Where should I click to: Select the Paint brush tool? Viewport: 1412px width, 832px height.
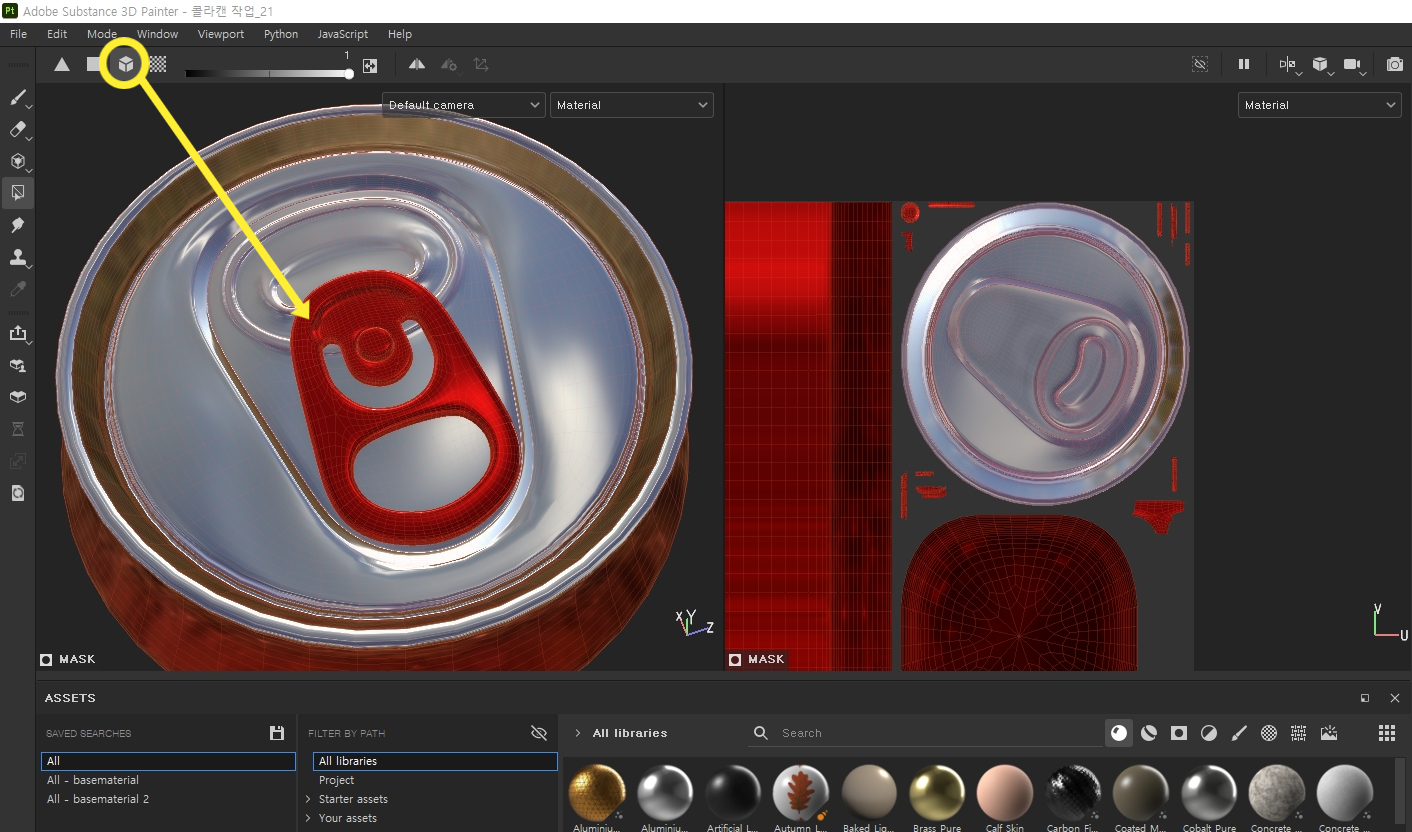point(17,98)
